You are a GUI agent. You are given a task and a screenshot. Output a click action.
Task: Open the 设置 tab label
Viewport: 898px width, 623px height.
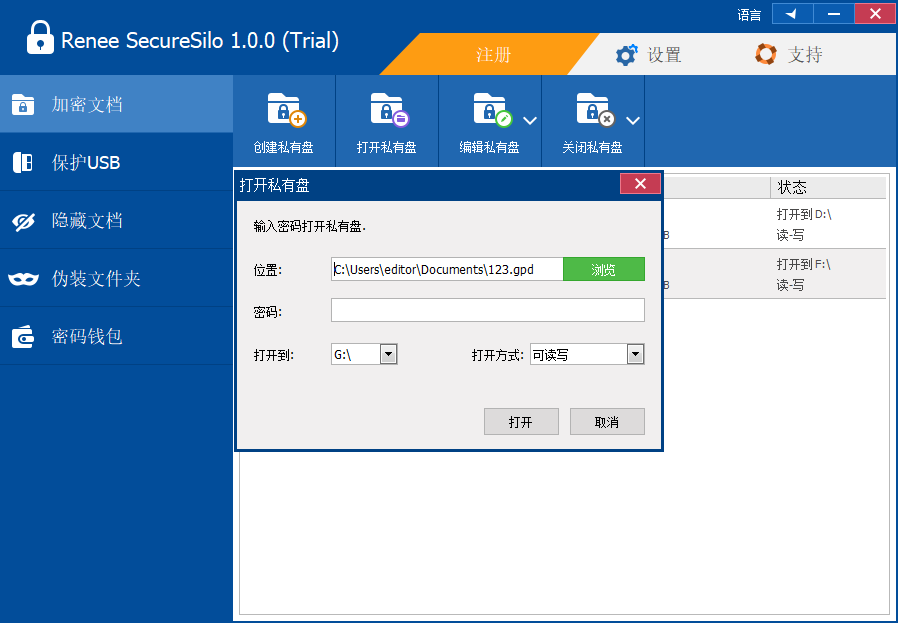click(x=664, y=55)
